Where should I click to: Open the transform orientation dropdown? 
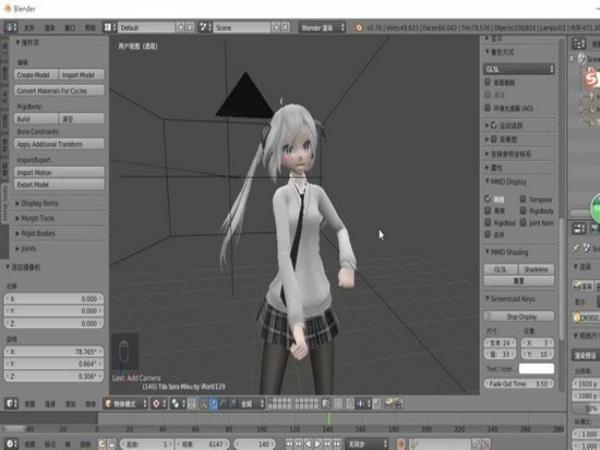252,404
